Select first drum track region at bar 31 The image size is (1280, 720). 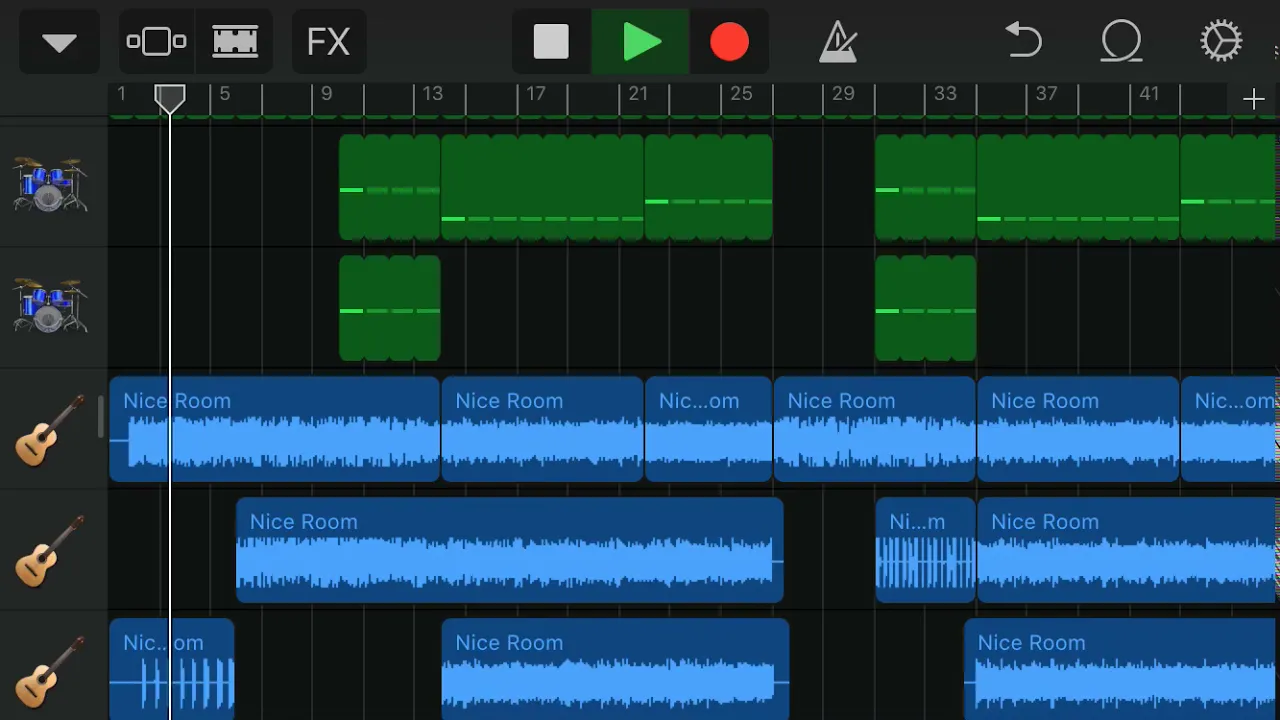coord(925,188)
